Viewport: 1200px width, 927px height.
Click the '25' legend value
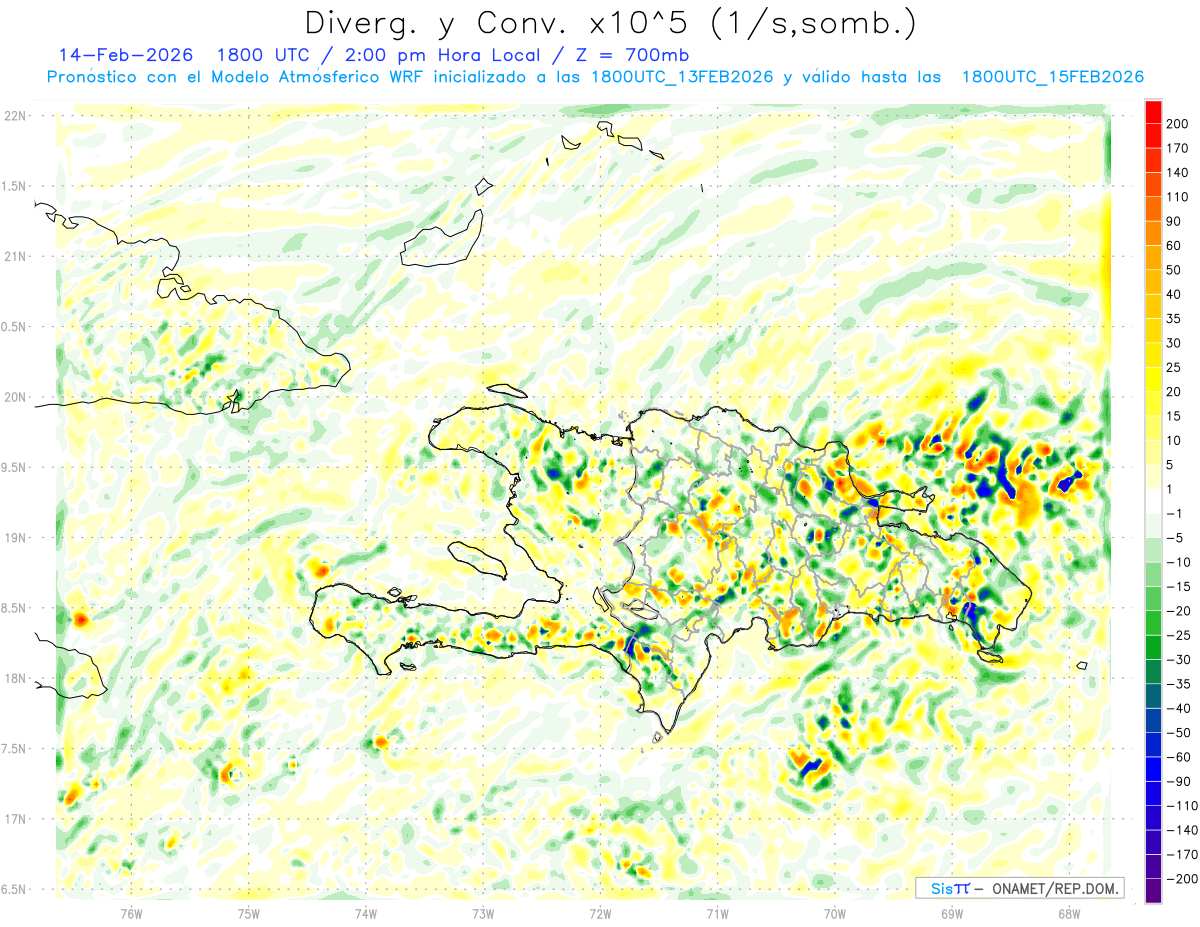[1174, 367]
